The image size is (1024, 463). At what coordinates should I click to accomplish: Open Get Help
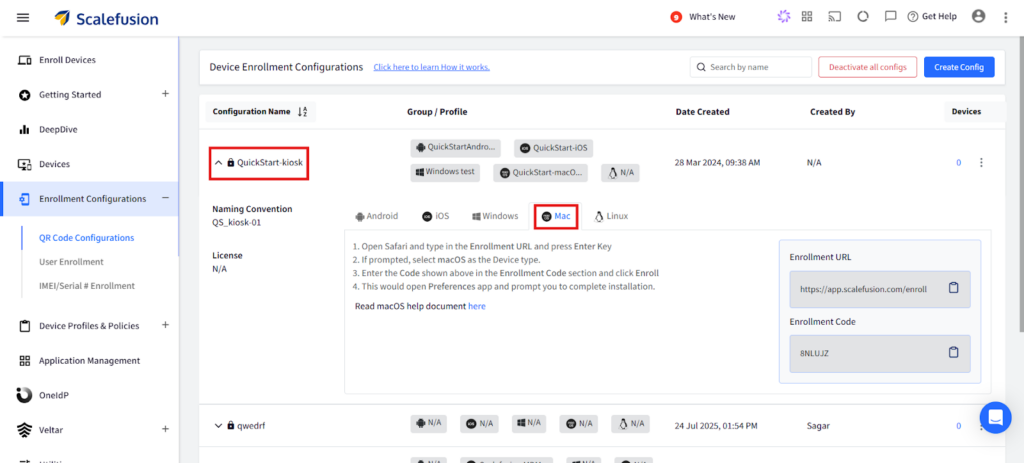point(932,17)
